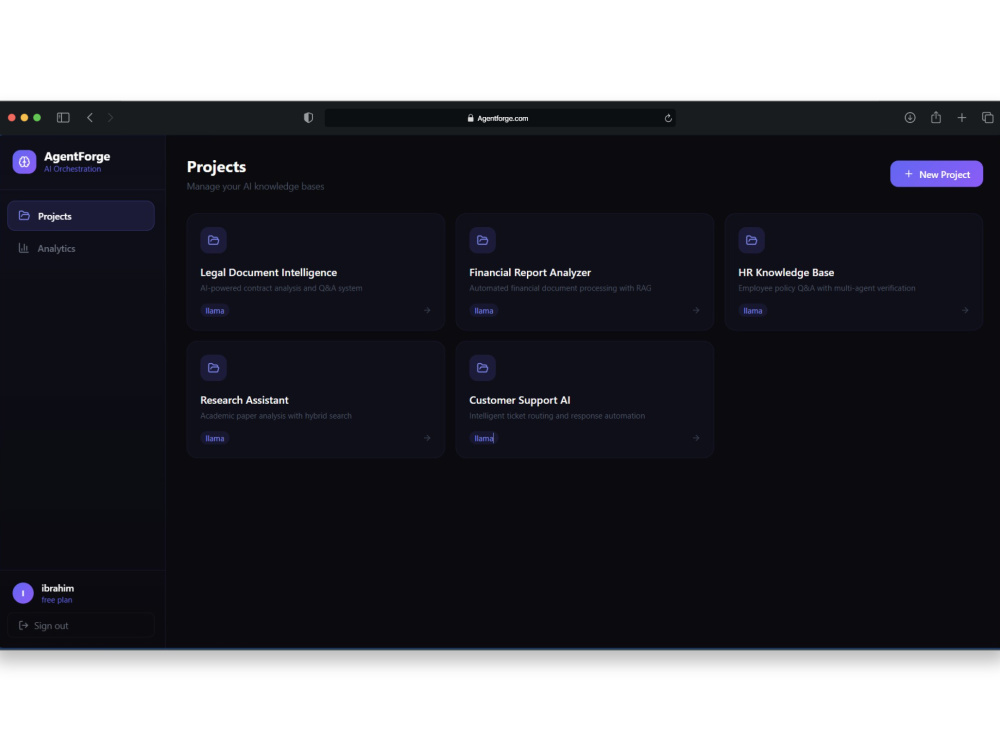Image resolution: width=1000 pixels, height=750 pixels.
Task: Click the browser share icon
Action: [x=936, y=117]
